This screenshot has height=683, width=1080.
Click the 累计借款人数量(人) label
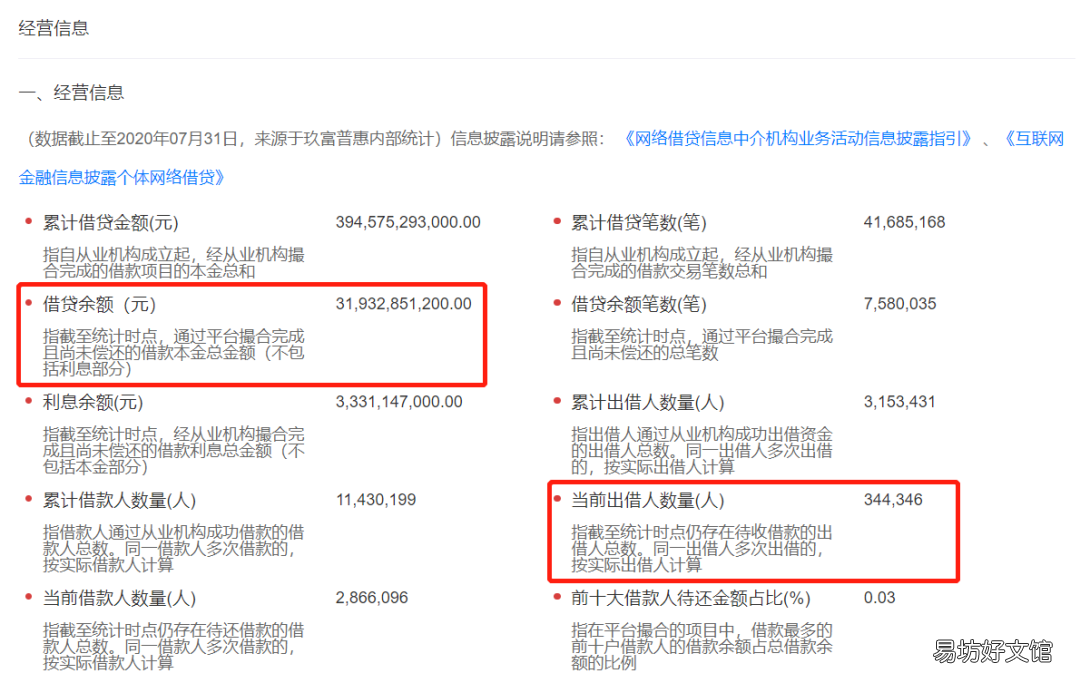[x=119, y=500]
